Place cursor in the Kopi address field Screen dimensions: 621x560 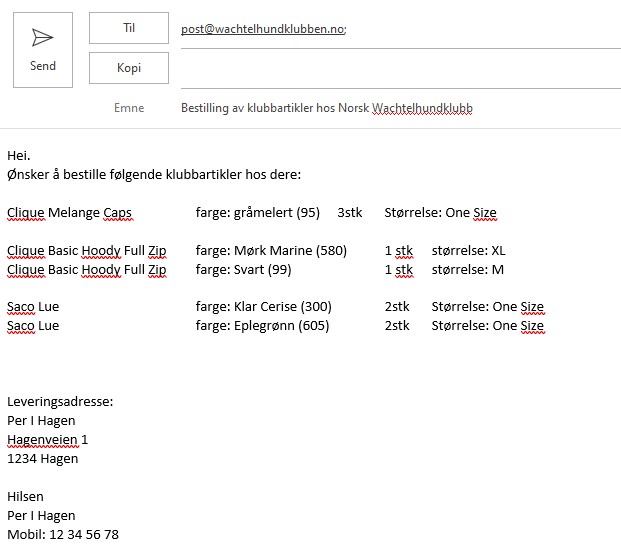pyautogui.click(x=401, y=69)
